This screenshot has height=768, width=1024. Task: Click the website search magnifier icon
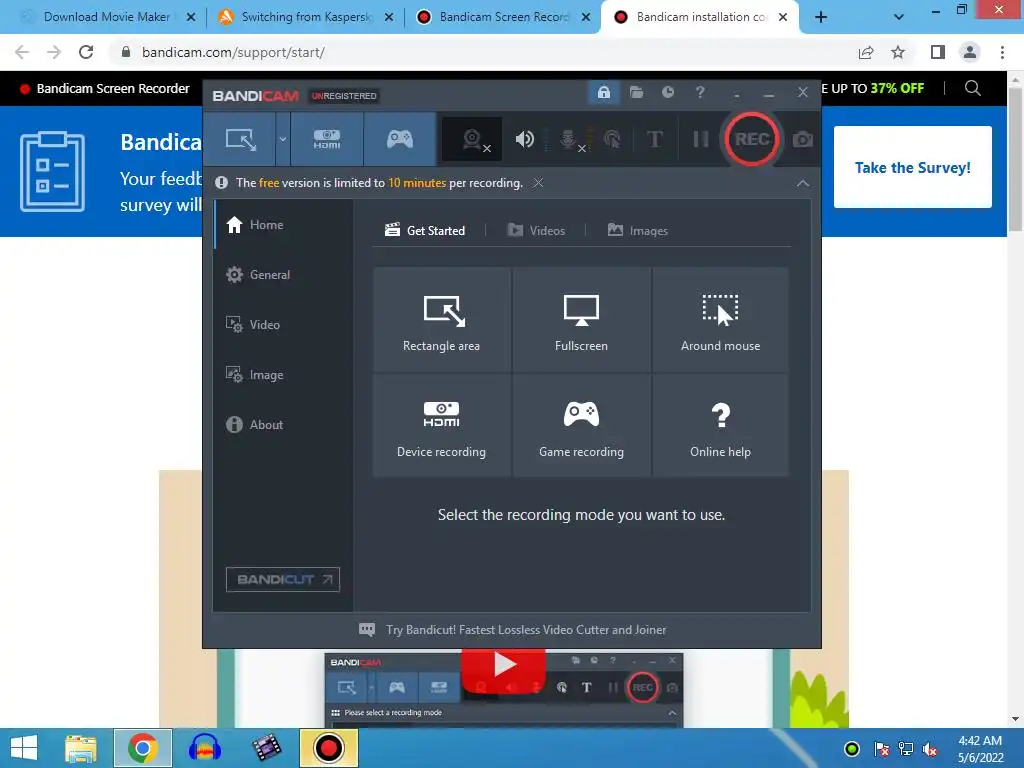coord(972,88)
